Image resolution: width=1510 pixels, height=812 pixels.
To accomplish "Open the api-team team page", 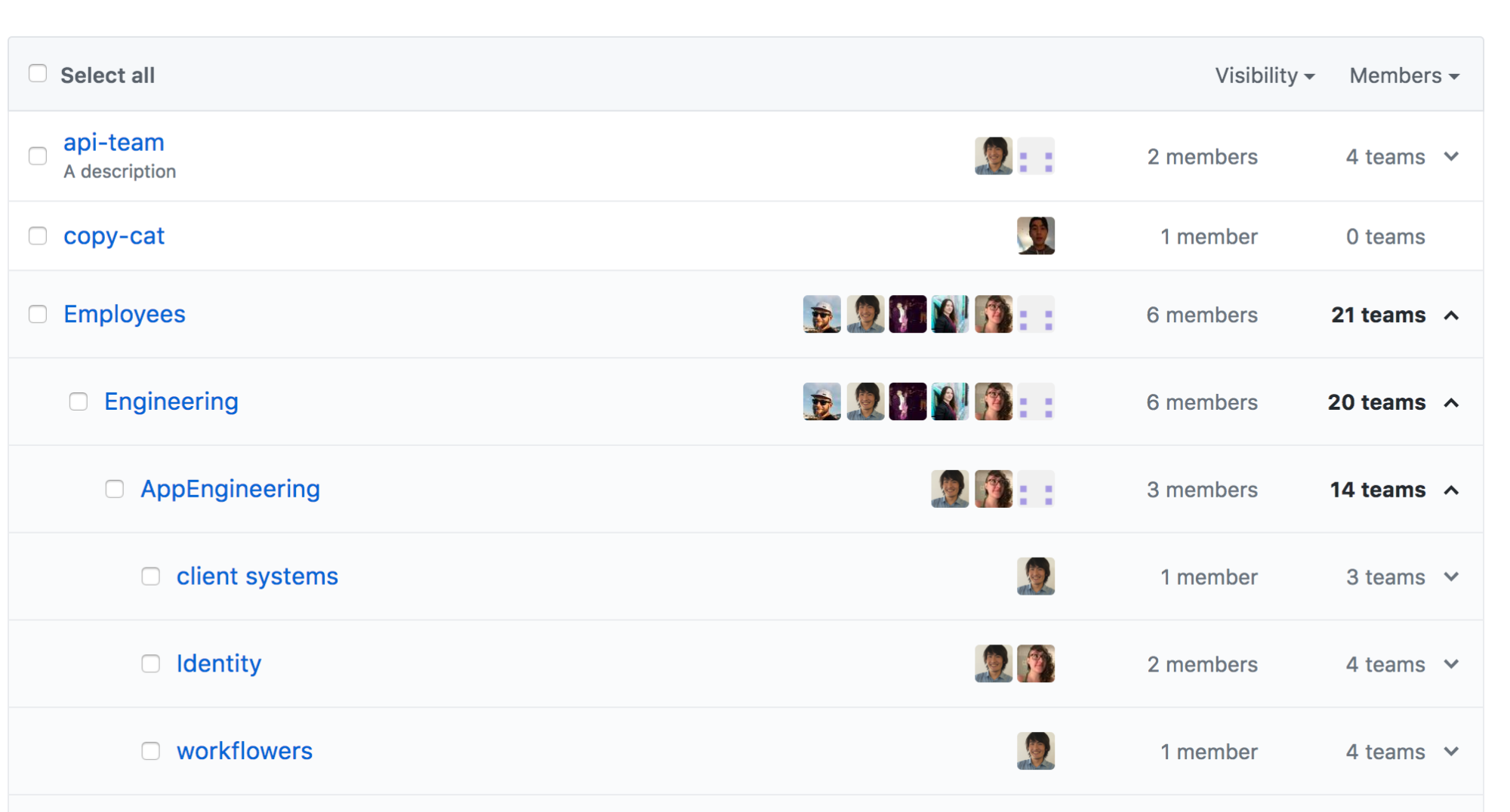I will pyautogui.click(x=114, y=143).
